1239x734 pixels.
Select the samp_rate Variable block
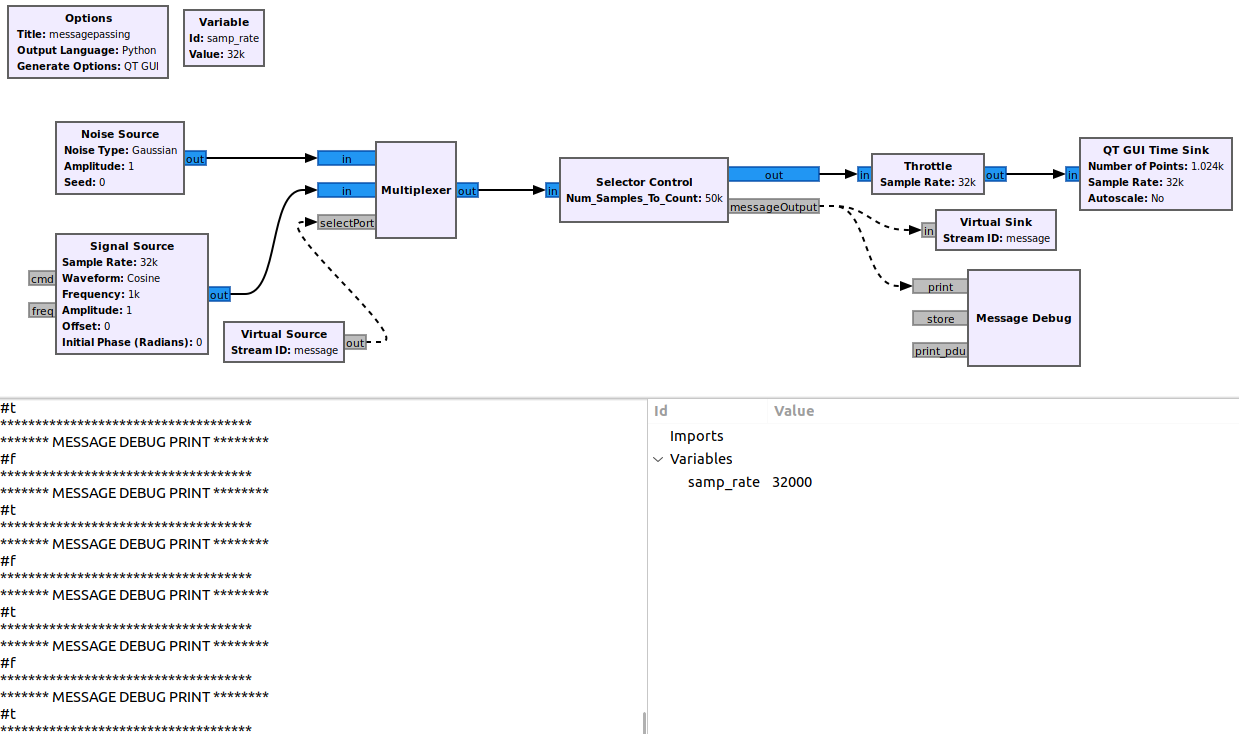pos(224,38)
